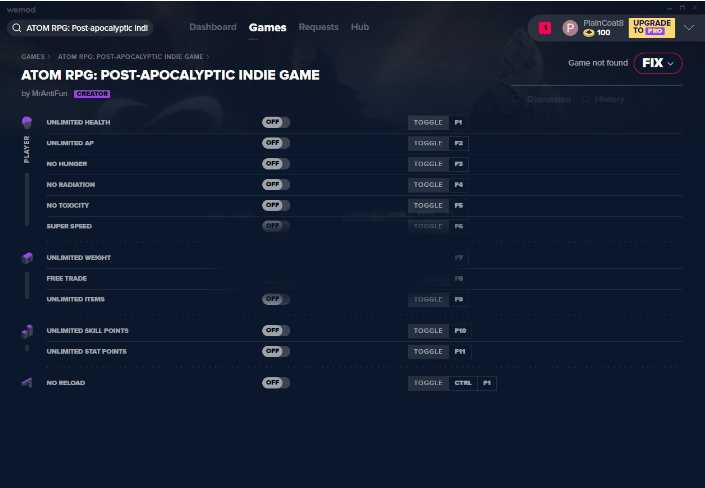Click Upgrade to Pro button

(x=651, y=27)
